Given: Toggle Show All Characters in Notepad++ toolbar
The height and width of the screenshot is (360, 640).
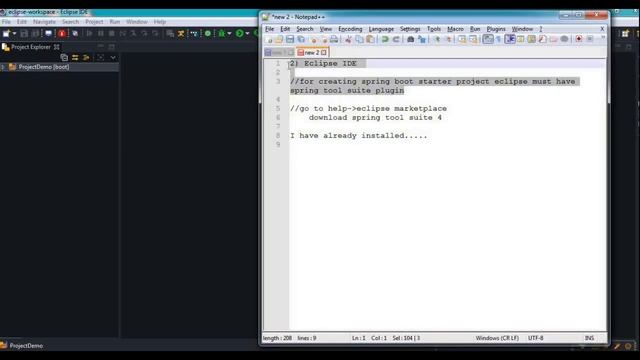Looking at the screenshot, I should (499, 39).
